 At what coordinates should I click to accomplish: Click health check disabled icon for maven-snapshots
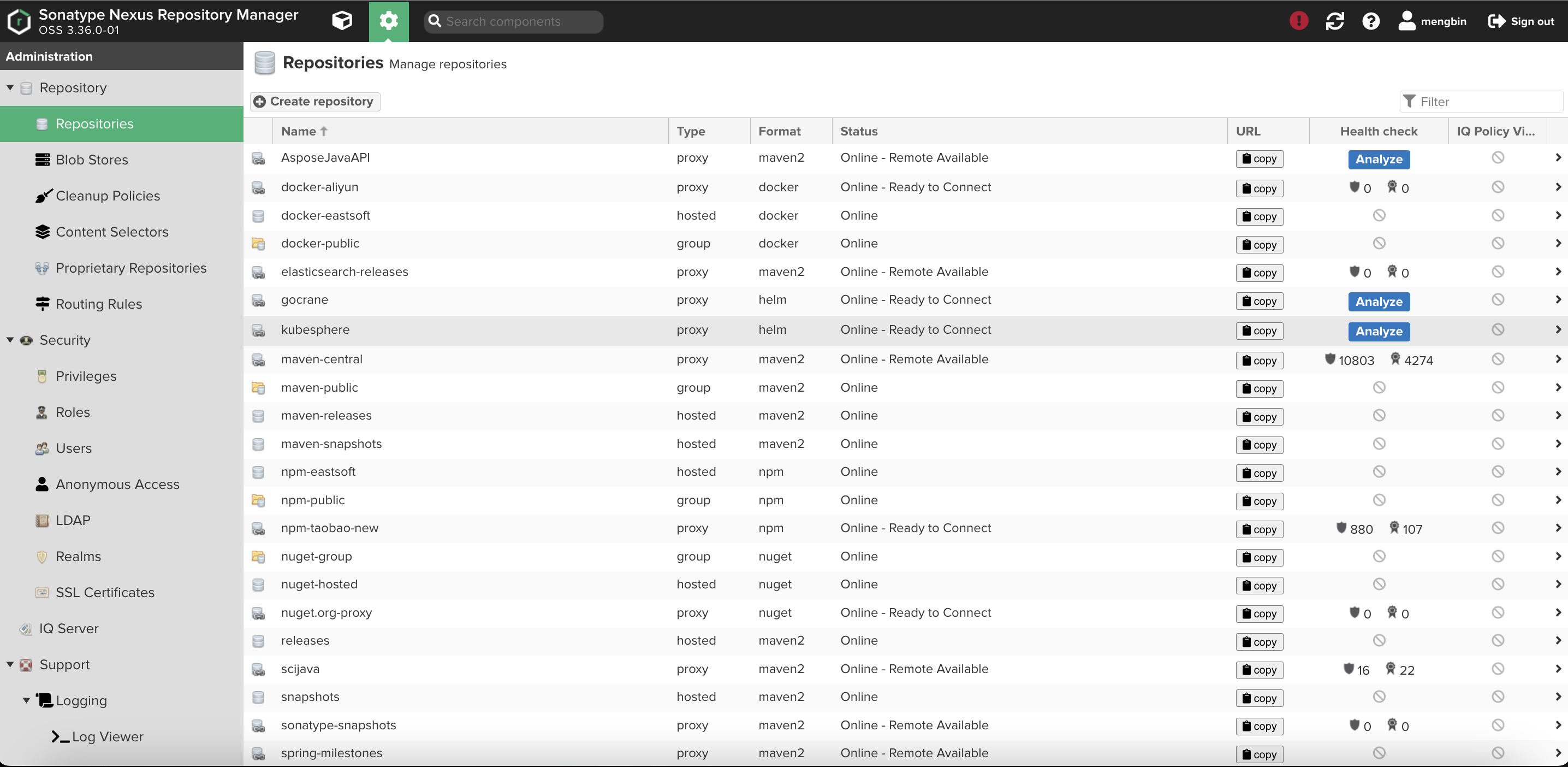coord(1379,444)
